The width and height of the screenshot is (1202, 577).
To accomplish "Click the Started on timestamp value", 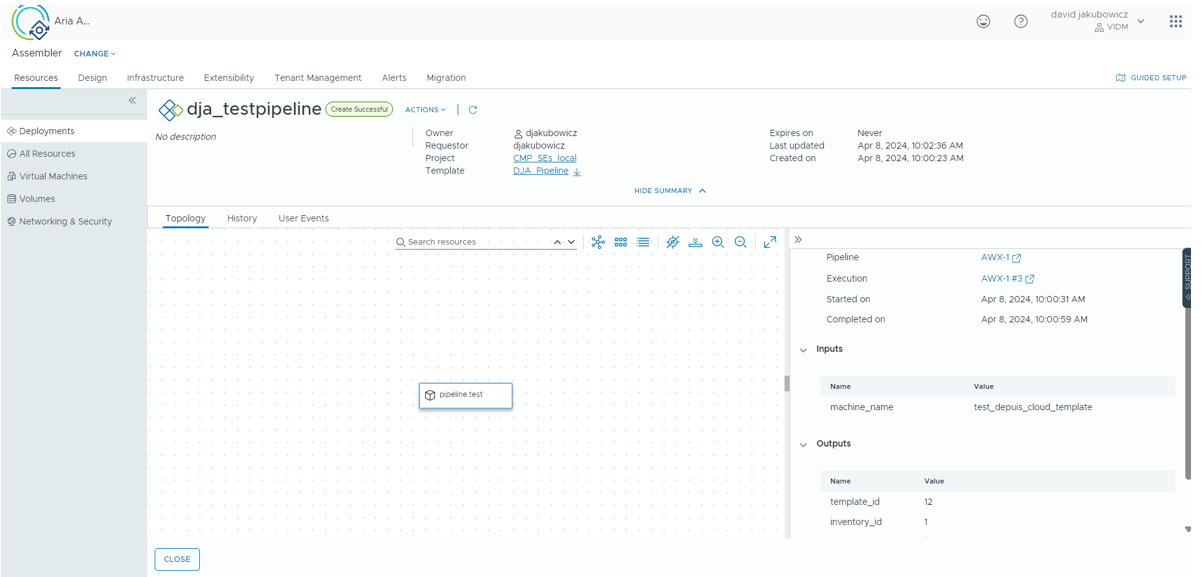I will (1033, 300).
